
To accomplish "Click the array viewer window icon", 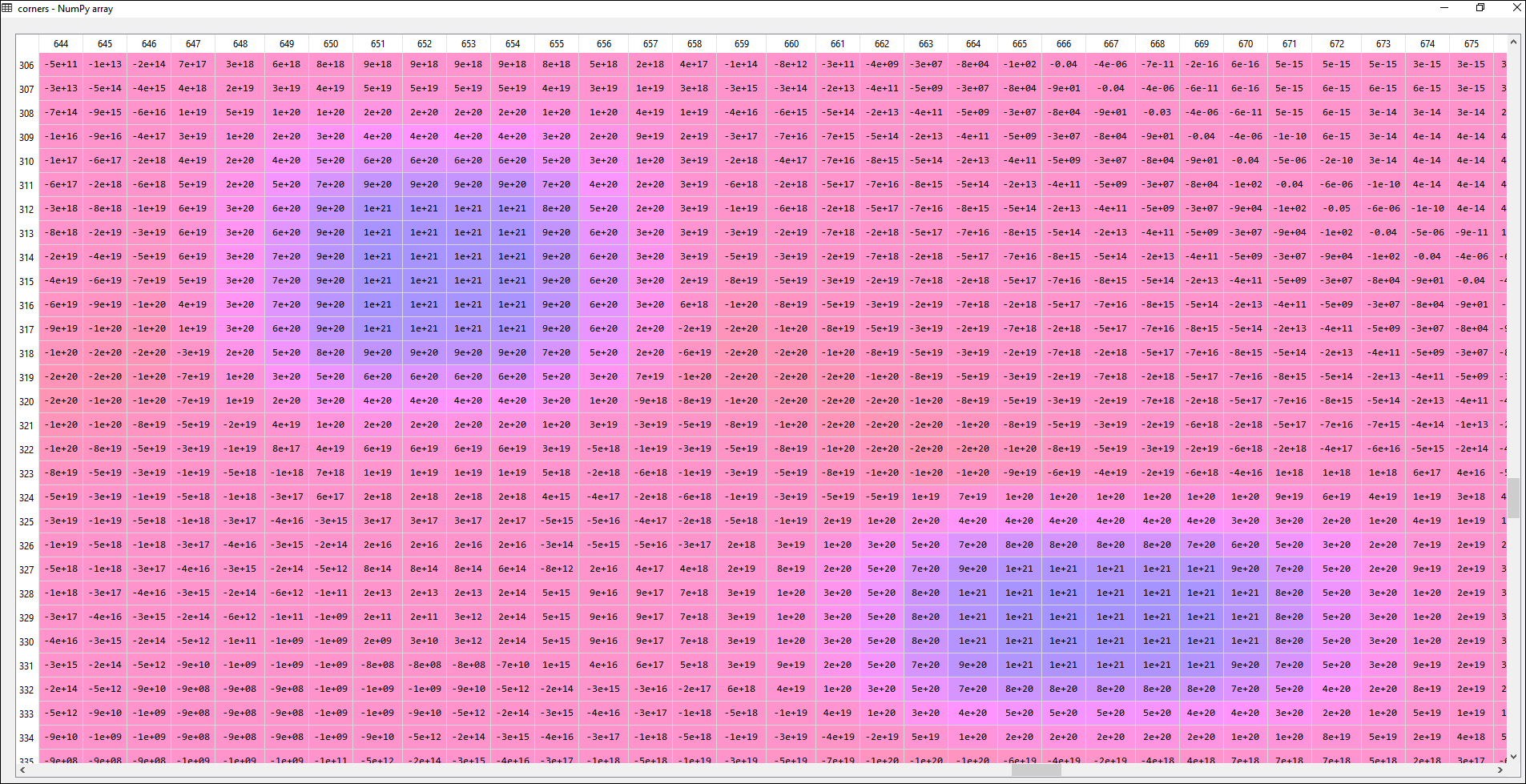I will (7, 8).
